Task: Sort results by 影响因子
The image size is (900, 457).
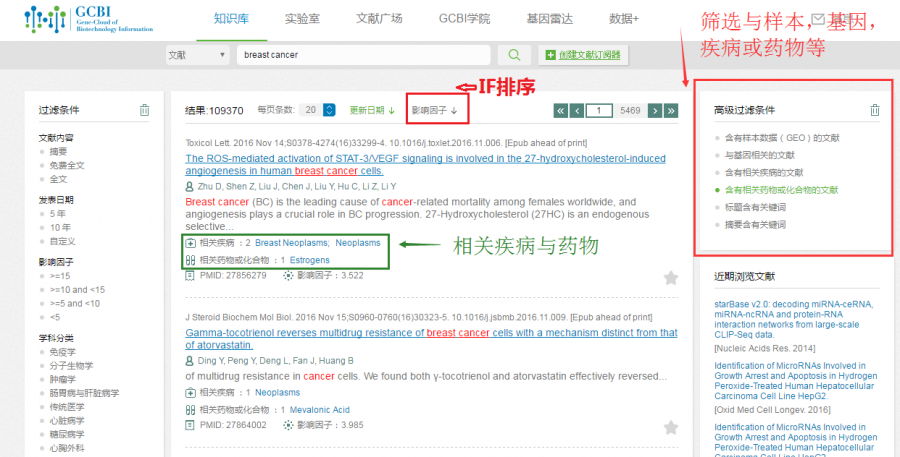Action: pyautogui.click(x=435, y=110)
